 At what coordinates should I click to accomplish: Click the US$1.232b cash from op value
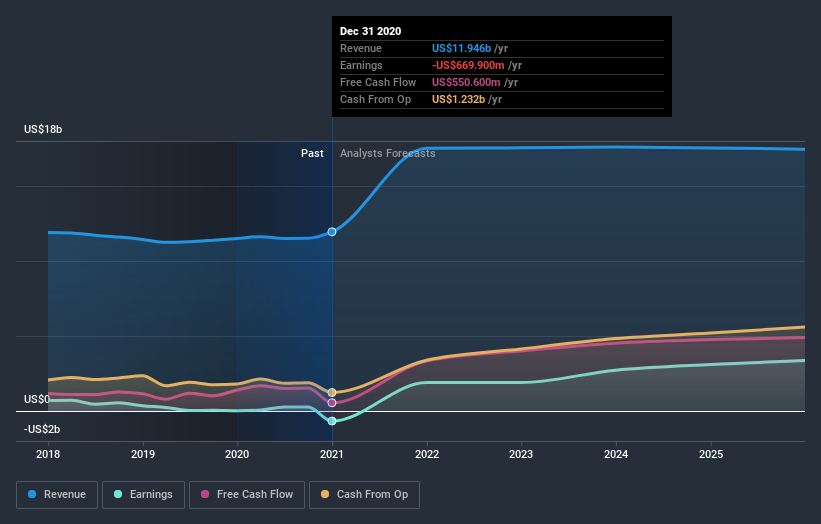[x=458, y=99]
